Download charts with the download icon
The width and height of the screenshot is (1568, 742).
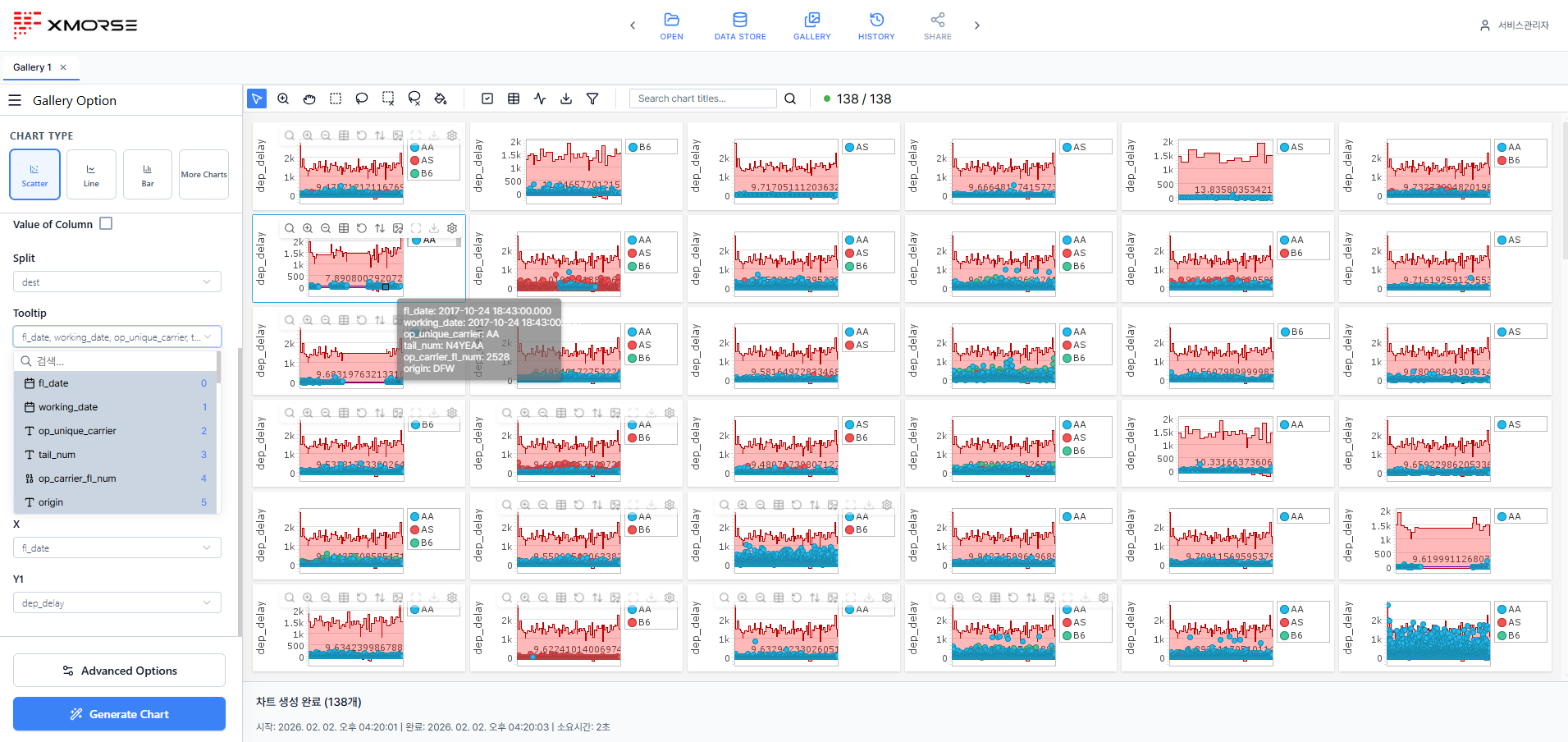[566, 98]
